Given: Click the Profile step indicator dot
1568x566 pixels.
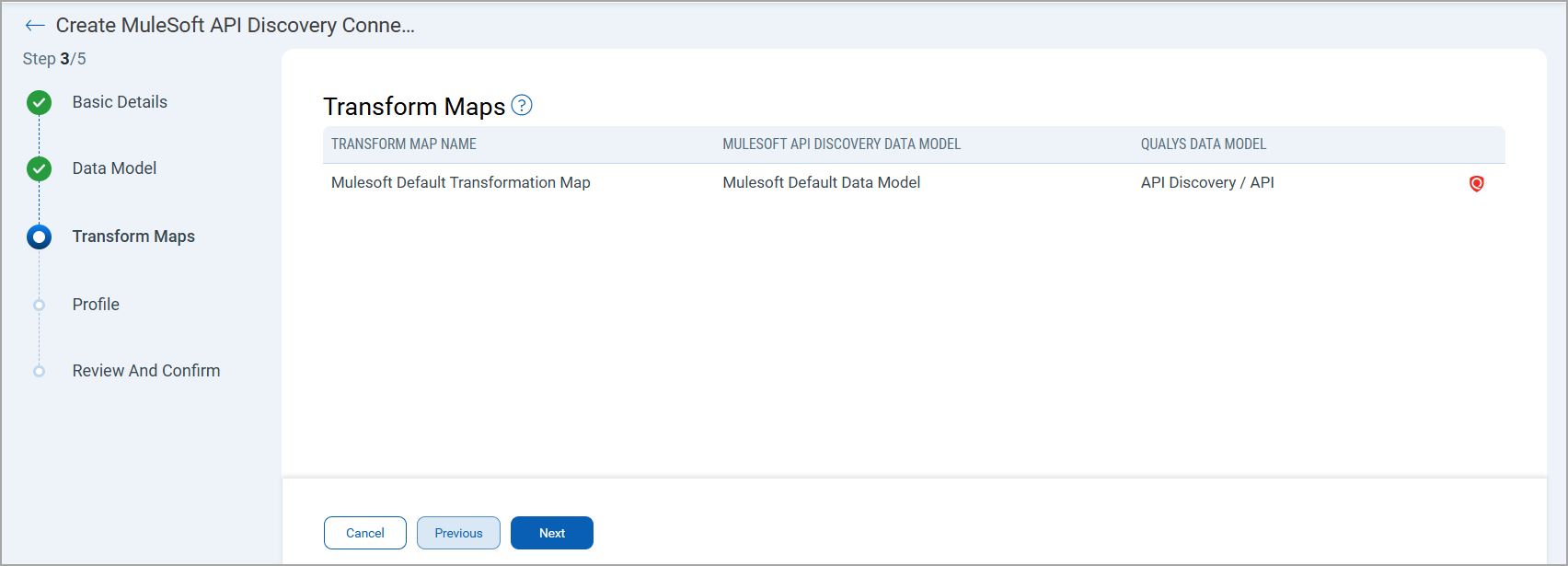Looking at the screenshot, I should (39, 305).
